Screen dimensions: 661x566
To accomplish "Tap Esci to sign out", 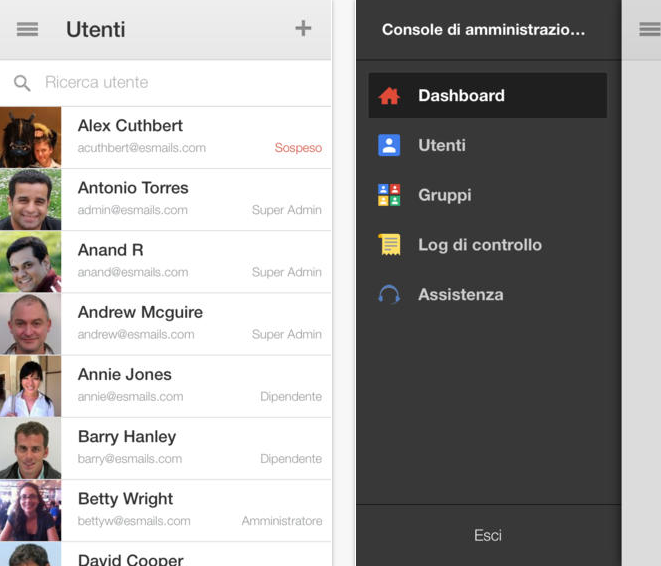I will 488,535.
